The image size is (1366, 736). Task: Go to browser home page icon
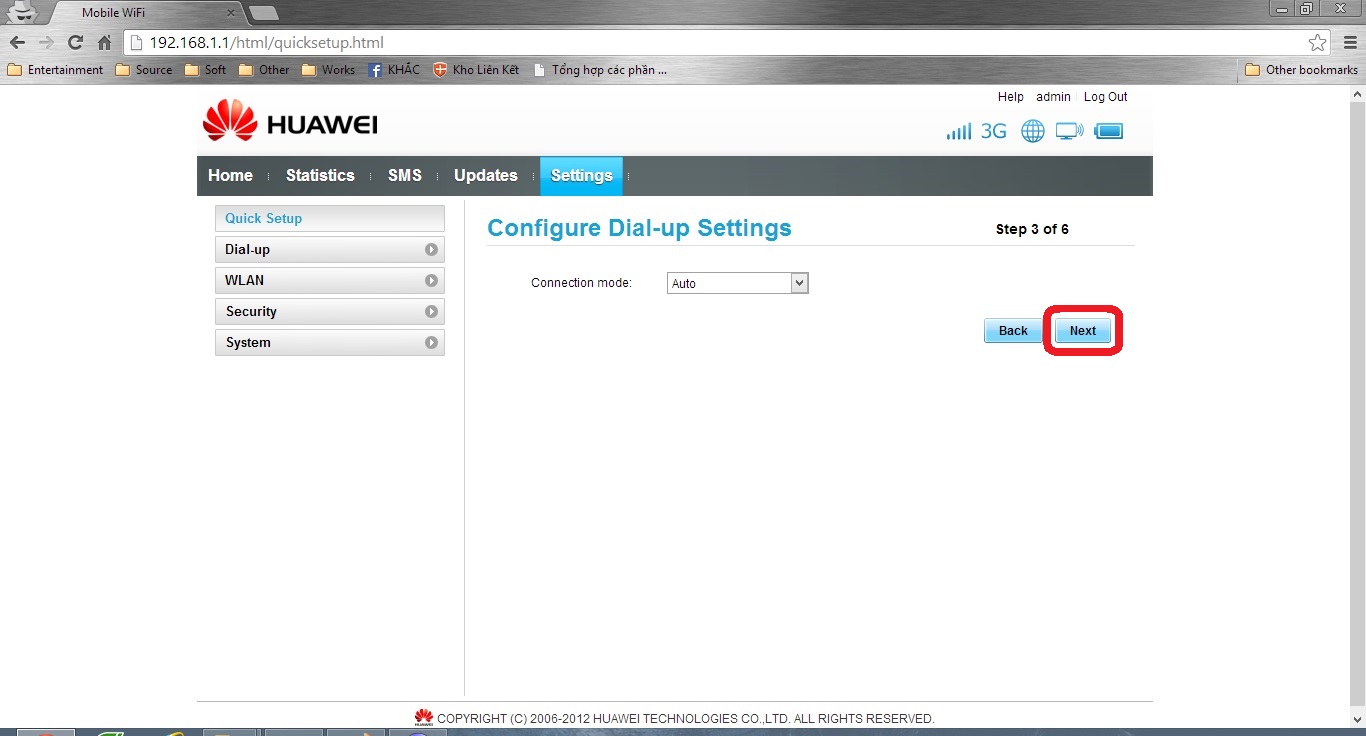click(104, 43)
